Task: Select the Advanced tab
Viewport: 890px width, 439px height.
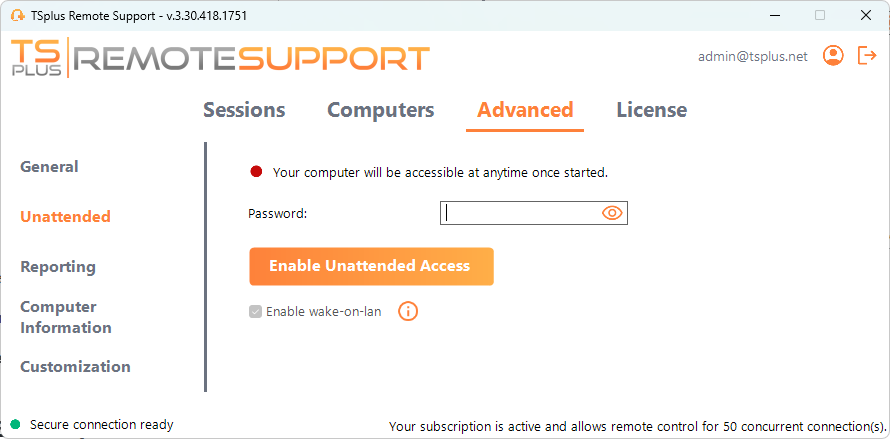Action: pos(525,110)
